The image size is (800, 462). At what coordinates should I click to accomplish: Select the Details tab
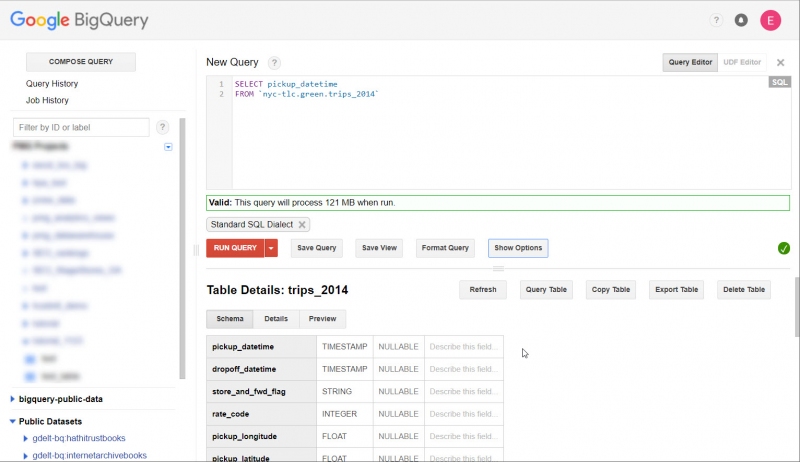pos(276,319)
